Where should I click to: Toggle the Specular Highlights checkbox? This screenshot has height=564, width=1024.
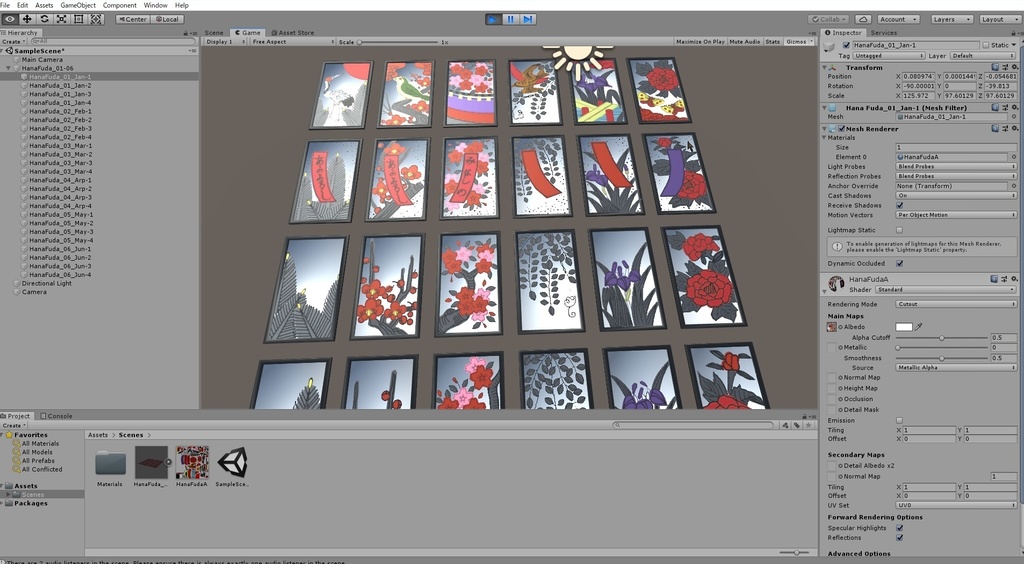click(x=900, y=528)
